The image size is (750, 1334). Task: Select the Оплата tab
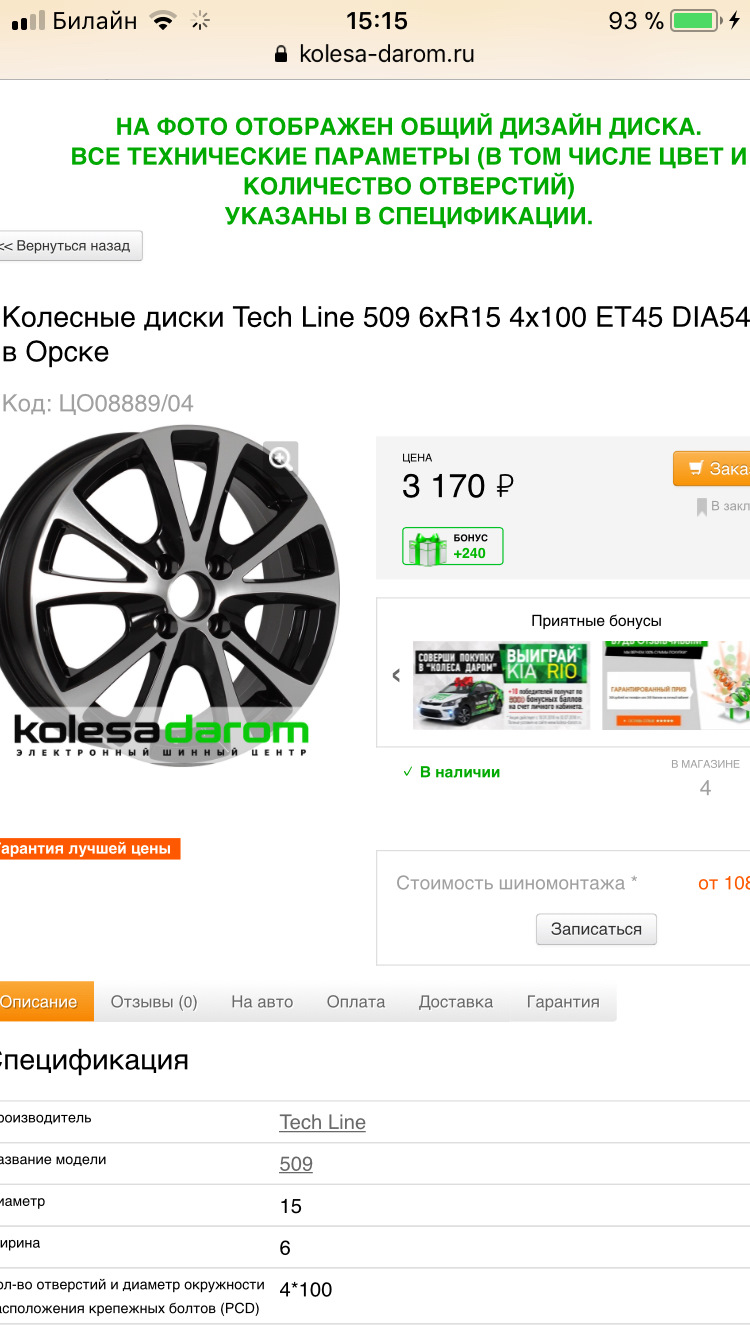coord(356,1001)
